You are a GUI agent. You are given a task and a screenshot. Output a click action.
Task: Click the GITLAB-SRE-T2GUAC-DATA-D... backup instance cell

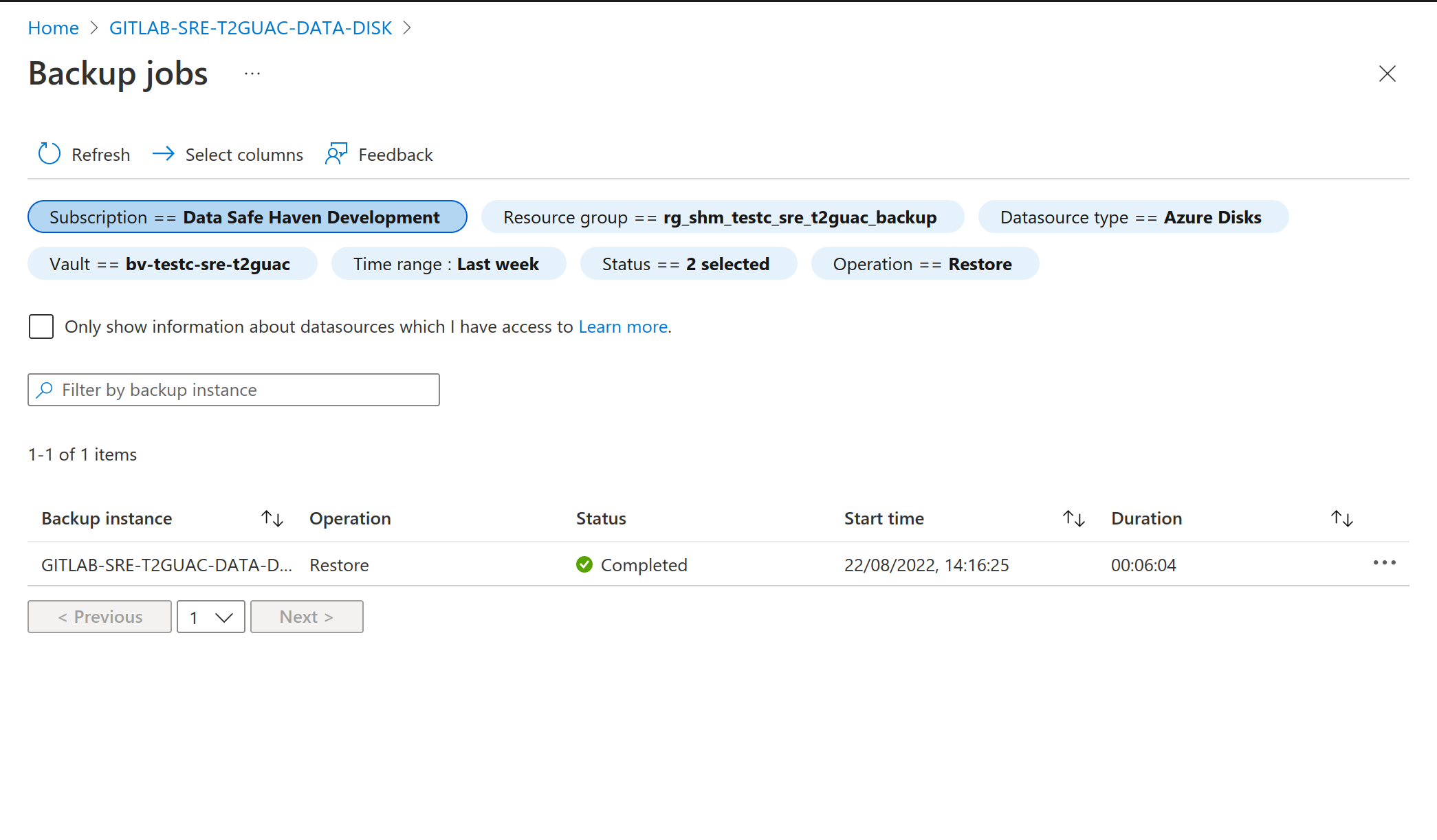166,565
